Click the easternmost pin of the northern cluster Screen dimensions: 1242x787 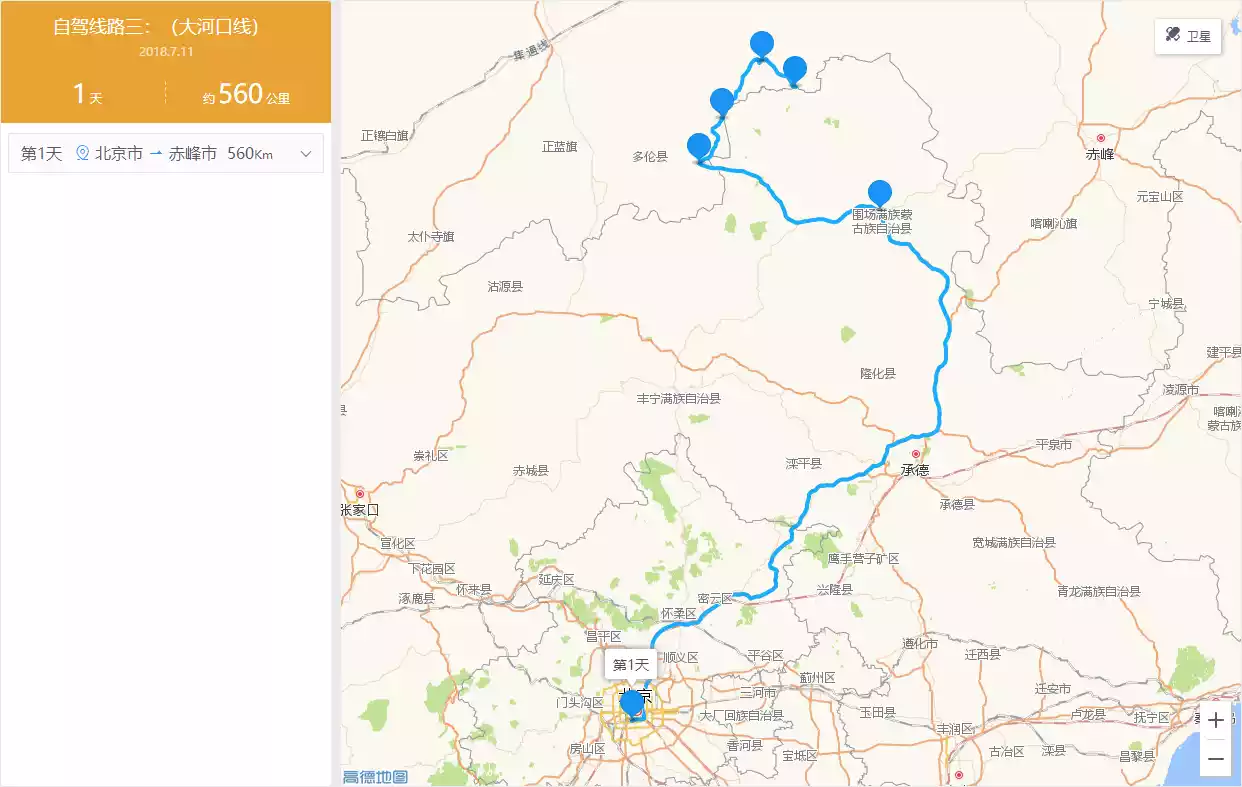pos(795,69)
